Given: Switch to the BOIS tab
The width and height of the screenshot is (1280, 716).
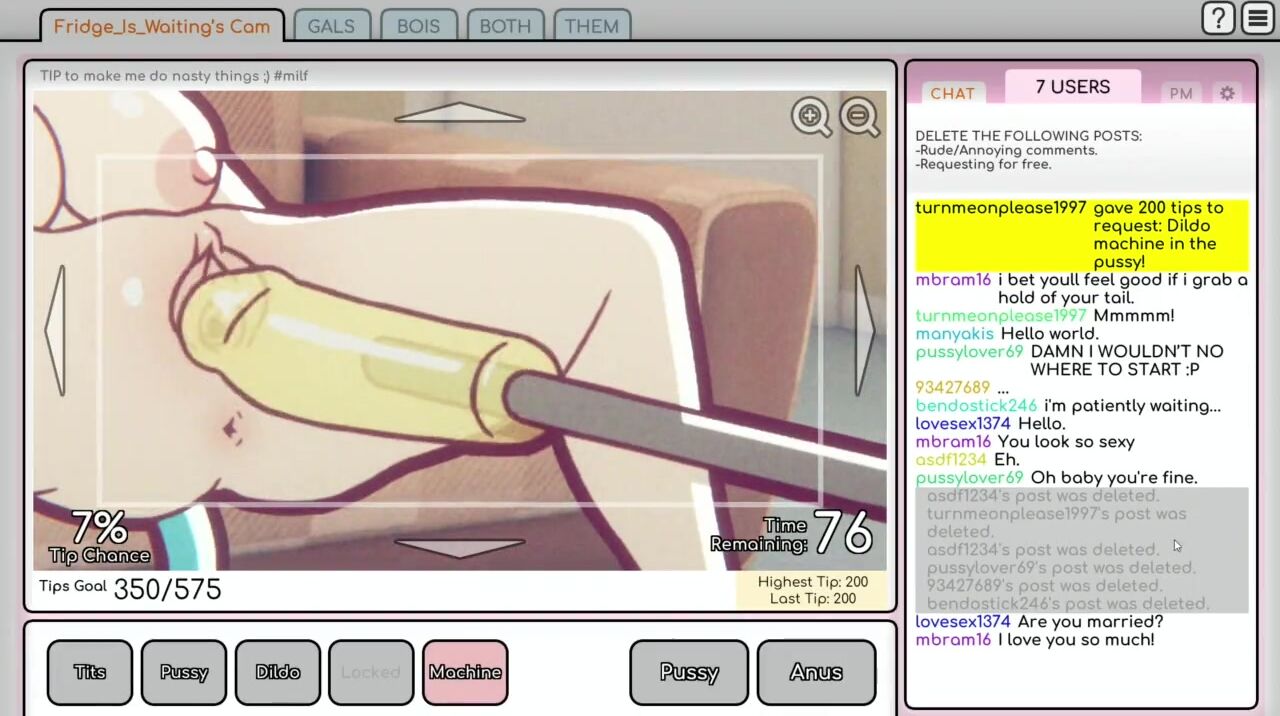Looking at the screenshot, I should coord(418,26).
